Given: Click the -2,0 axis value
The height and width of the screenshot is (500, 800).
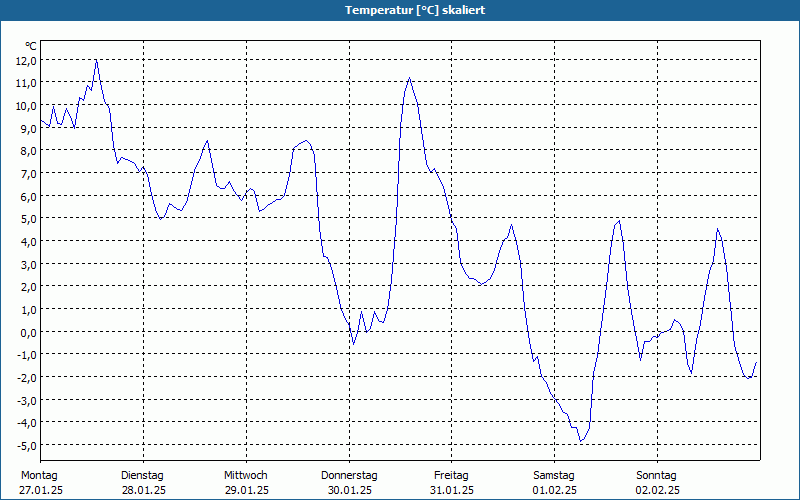Looking at the screenshot, I should (27, 378).
